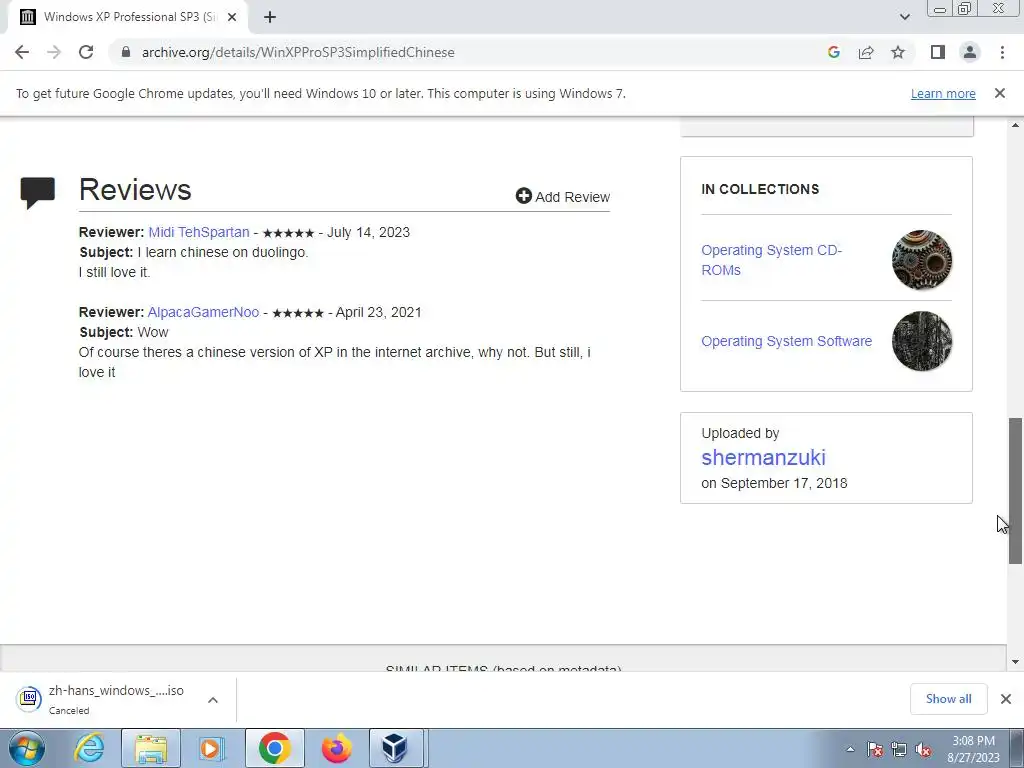Click the Chrome taskbar icon
The height and width of the screenshot is (768, 1024).
click(274, 748)
